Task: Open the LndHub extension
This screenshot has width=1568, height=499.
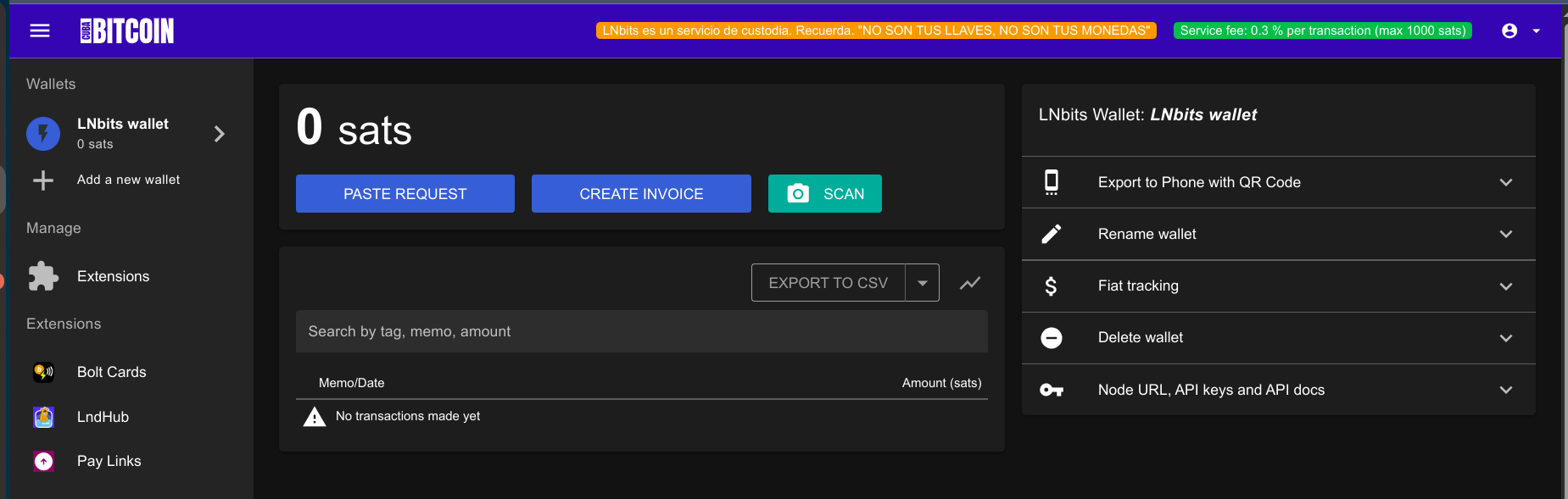Action: pos(103,417)
